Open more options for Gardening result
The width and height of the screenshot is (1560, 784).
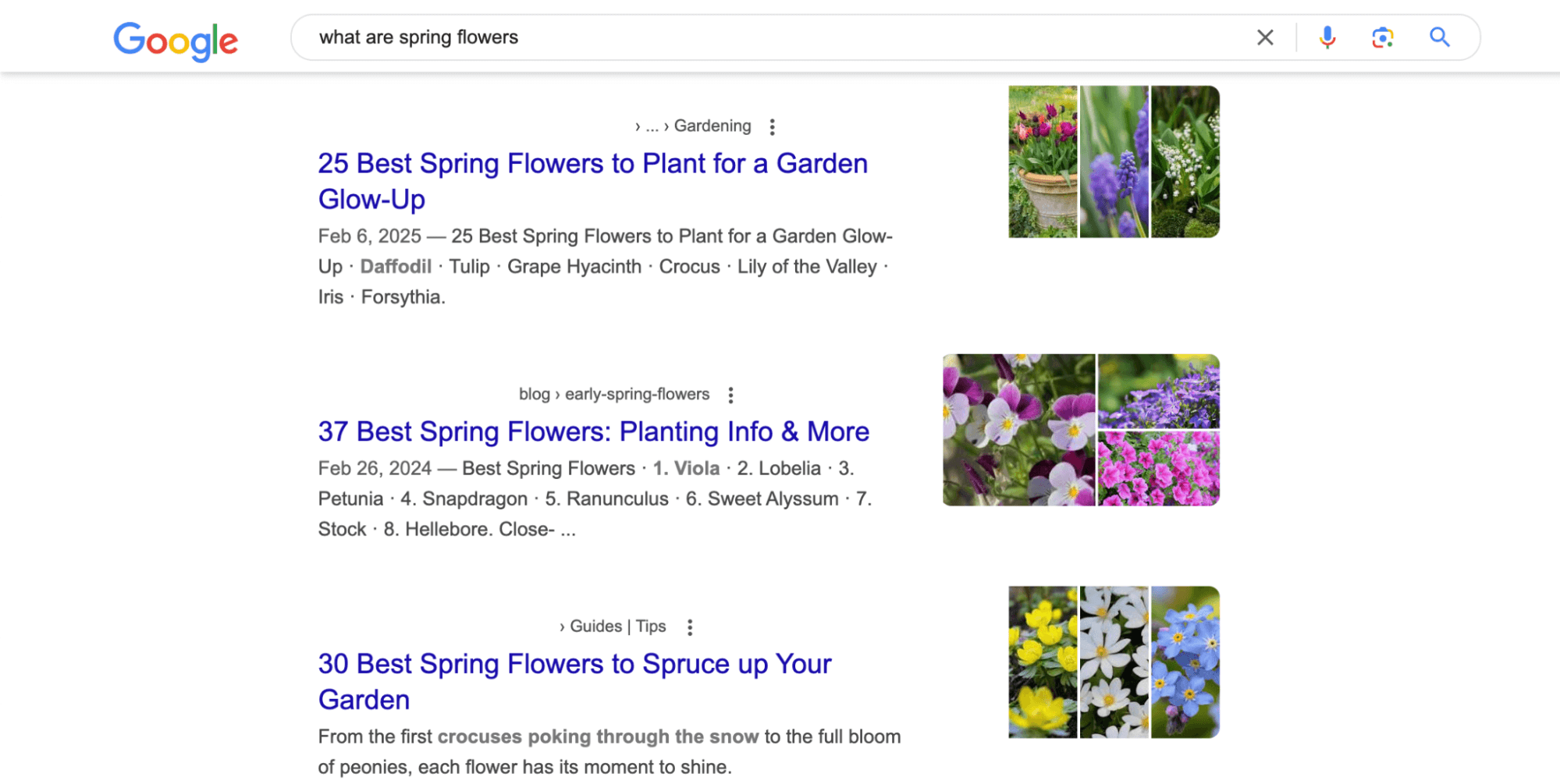(772, 126)
